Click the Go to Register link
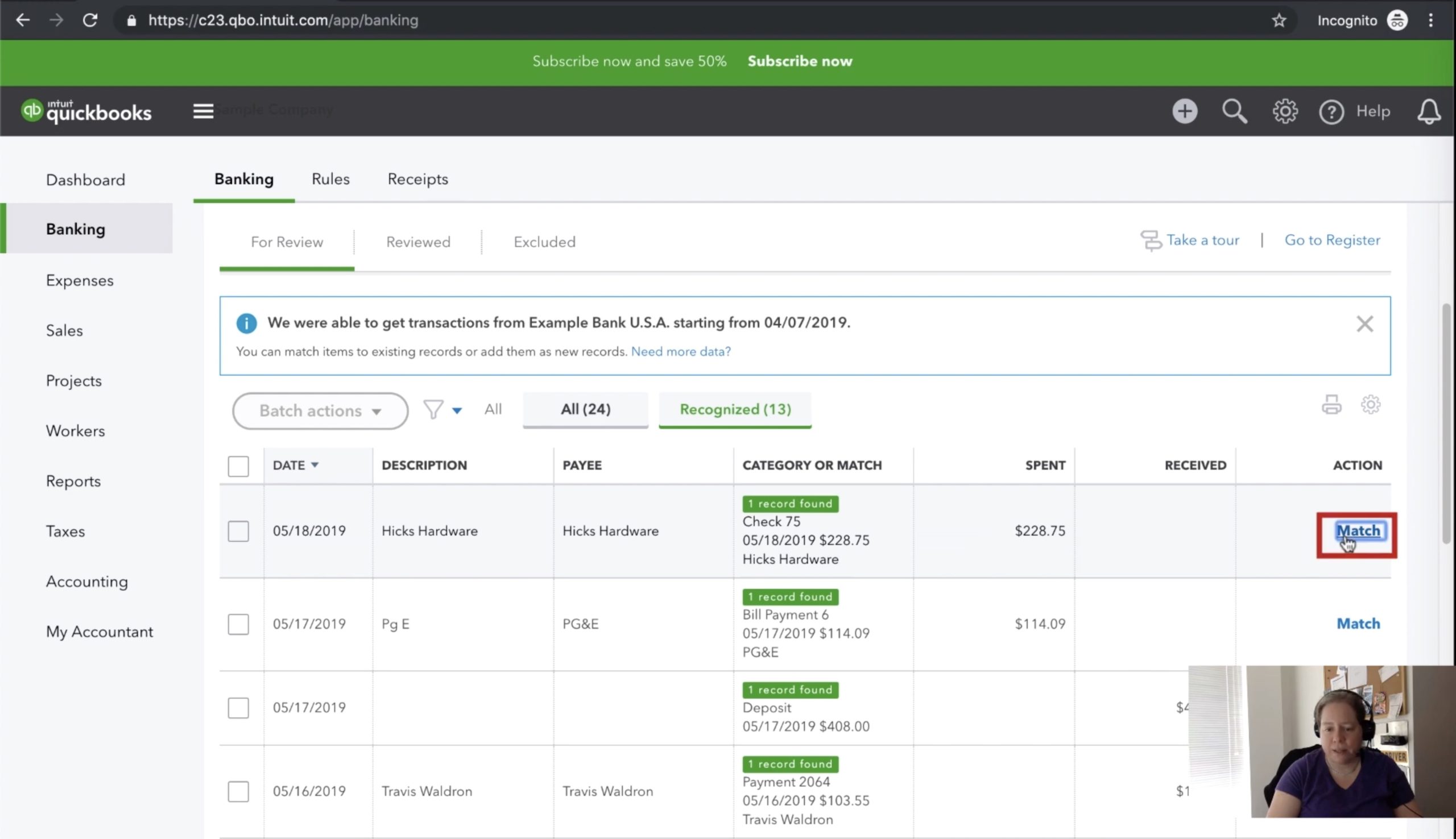The image size is (1456, 839). 1332,240
